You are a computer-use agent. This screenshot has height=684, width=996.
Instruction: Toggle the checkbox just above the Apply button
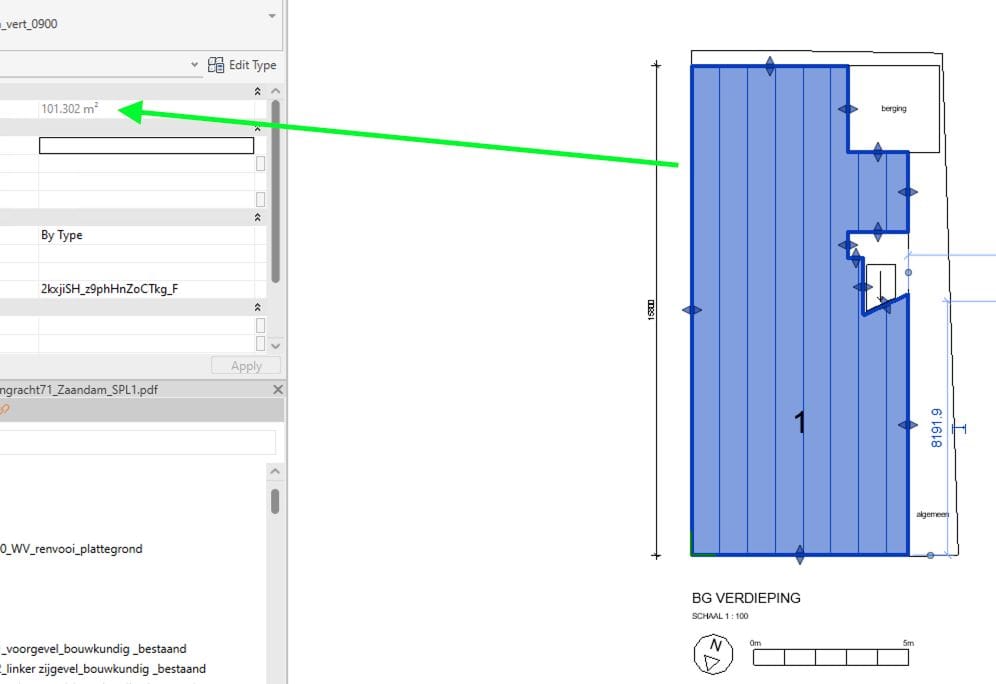[x=261, y=343]
